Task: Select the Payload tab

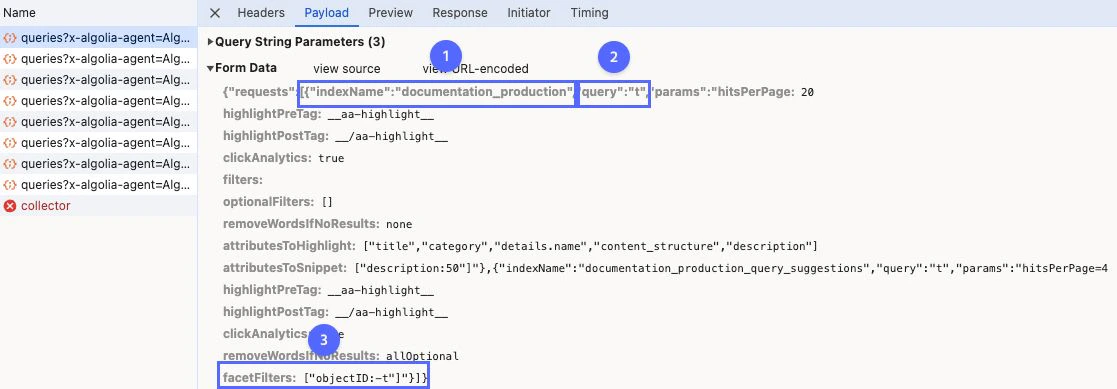Action: [x=326, y=13]
